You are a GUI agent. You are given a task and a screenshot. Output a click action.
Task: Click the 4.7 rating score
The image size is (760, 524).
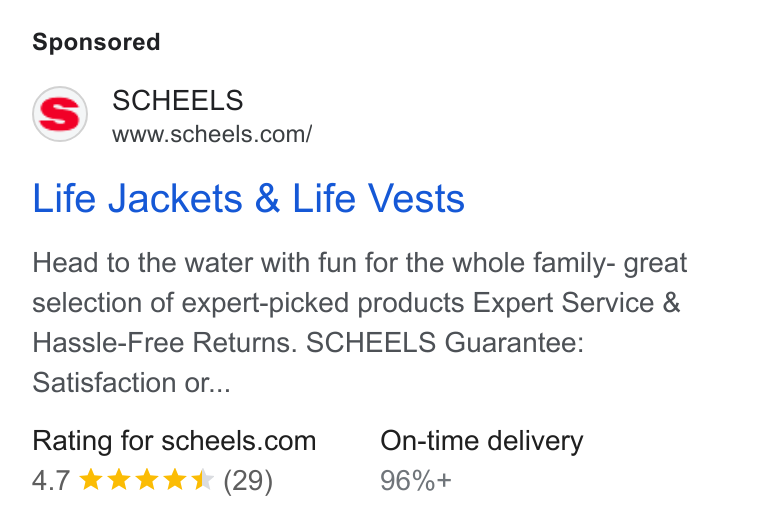[x=51, y=481]
